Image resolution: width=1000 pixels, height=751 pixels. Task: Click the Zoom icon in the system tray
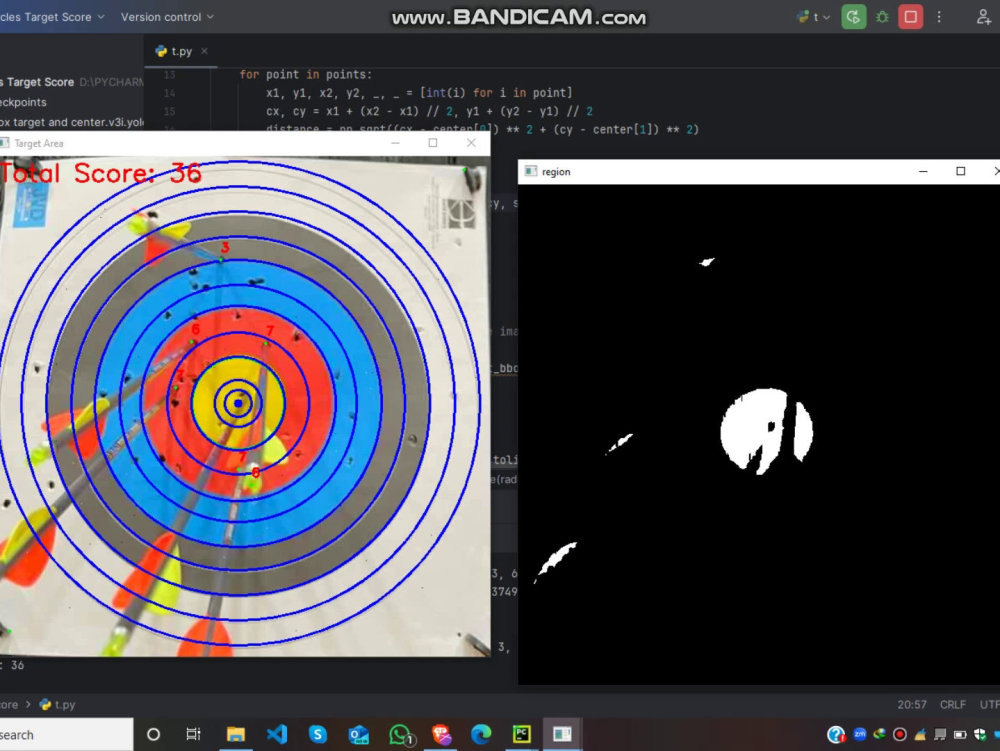pyautogui.click(x=860, y=734)
